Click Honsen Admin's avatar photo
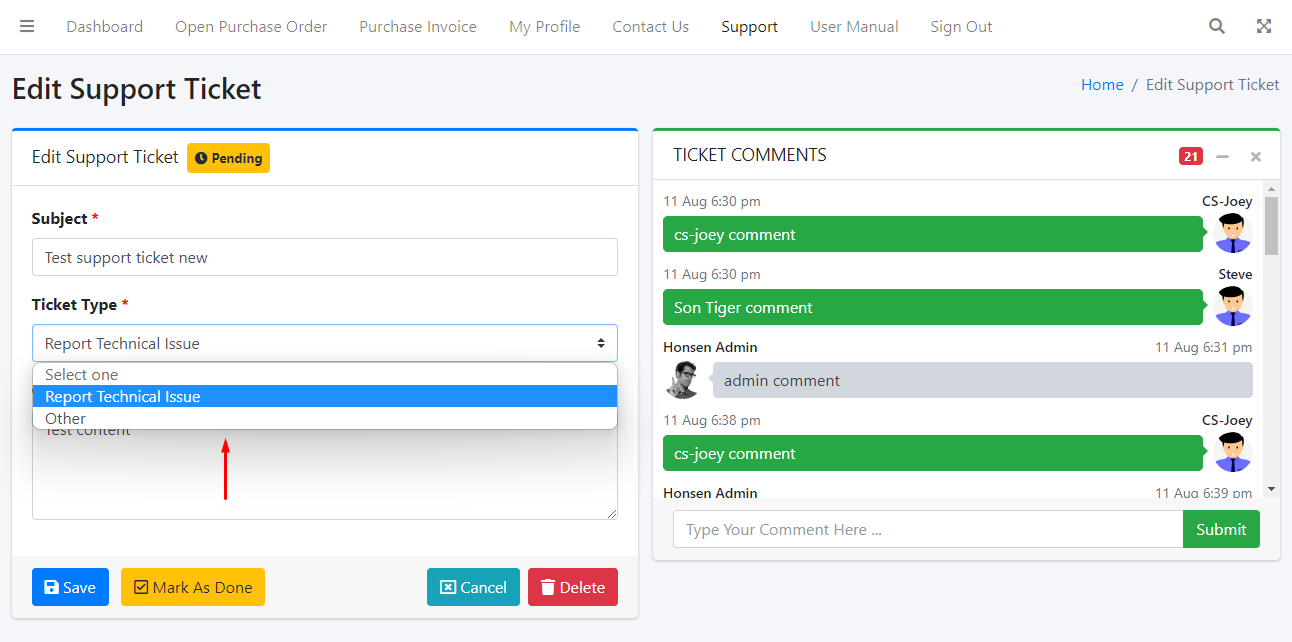Screen dimensions: 1292x642 [683, 380]
